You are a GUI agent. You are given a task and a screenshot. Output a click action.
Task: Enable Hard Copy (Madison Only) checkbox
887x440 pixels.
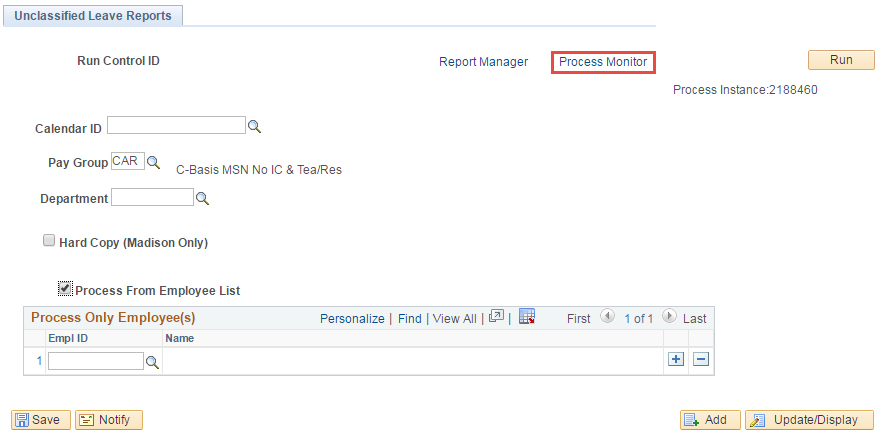click(49, 240)
